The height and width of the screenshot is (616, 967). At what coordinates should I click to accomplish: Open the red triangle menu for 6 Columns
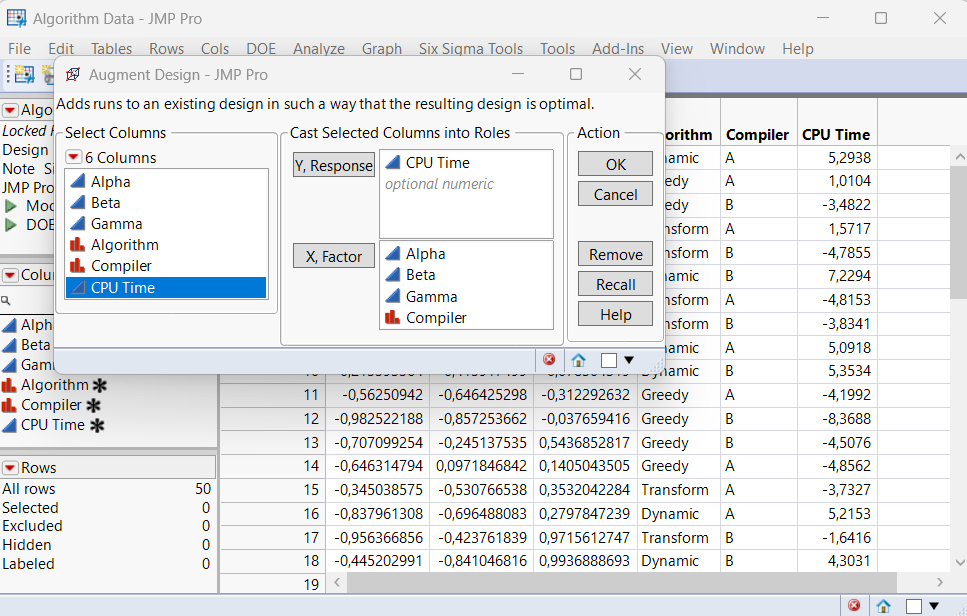point(73,158)
